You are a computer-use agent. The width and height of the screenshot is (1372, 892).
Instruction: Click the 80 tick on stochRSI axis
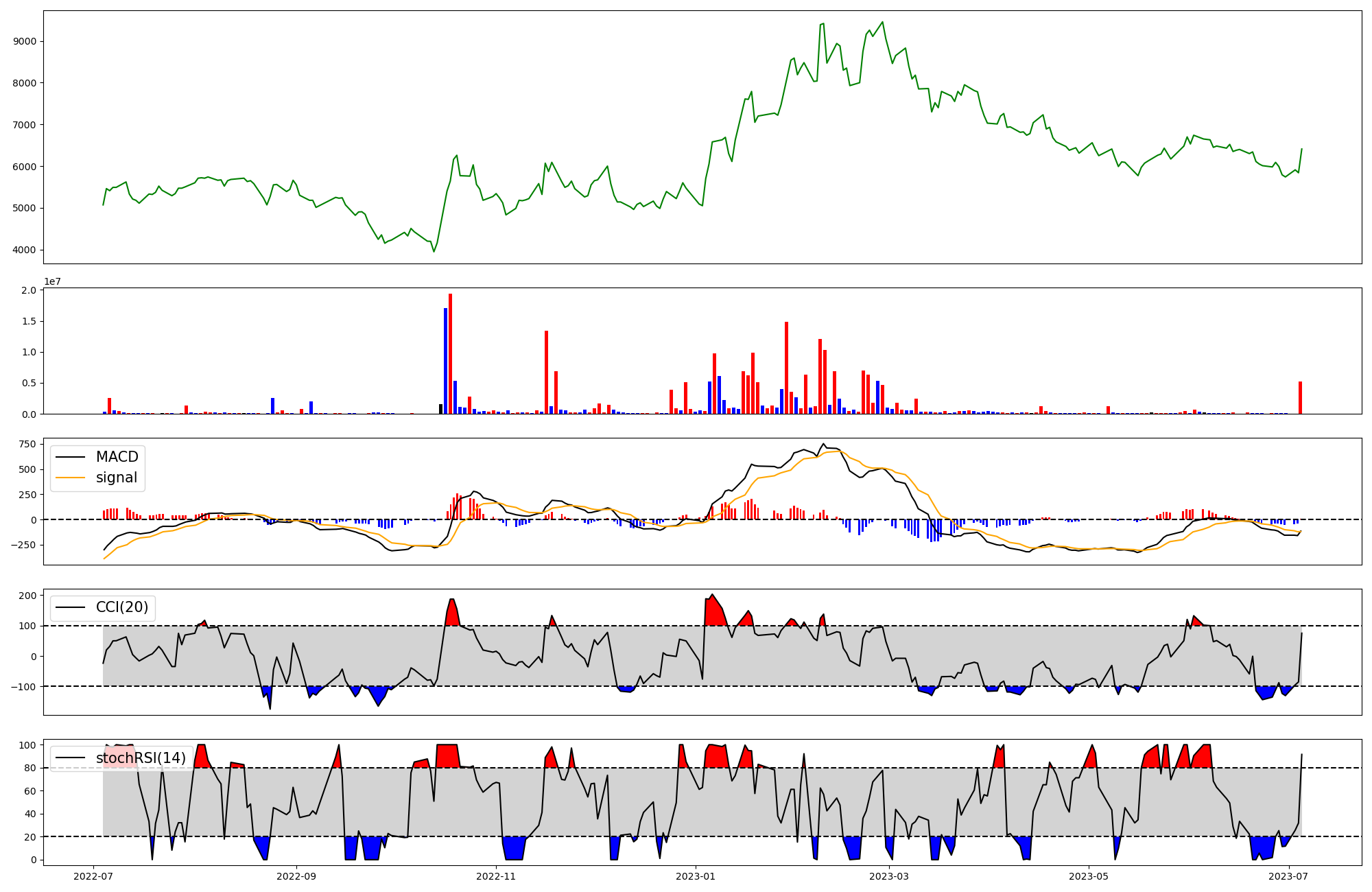click(30, 768)
